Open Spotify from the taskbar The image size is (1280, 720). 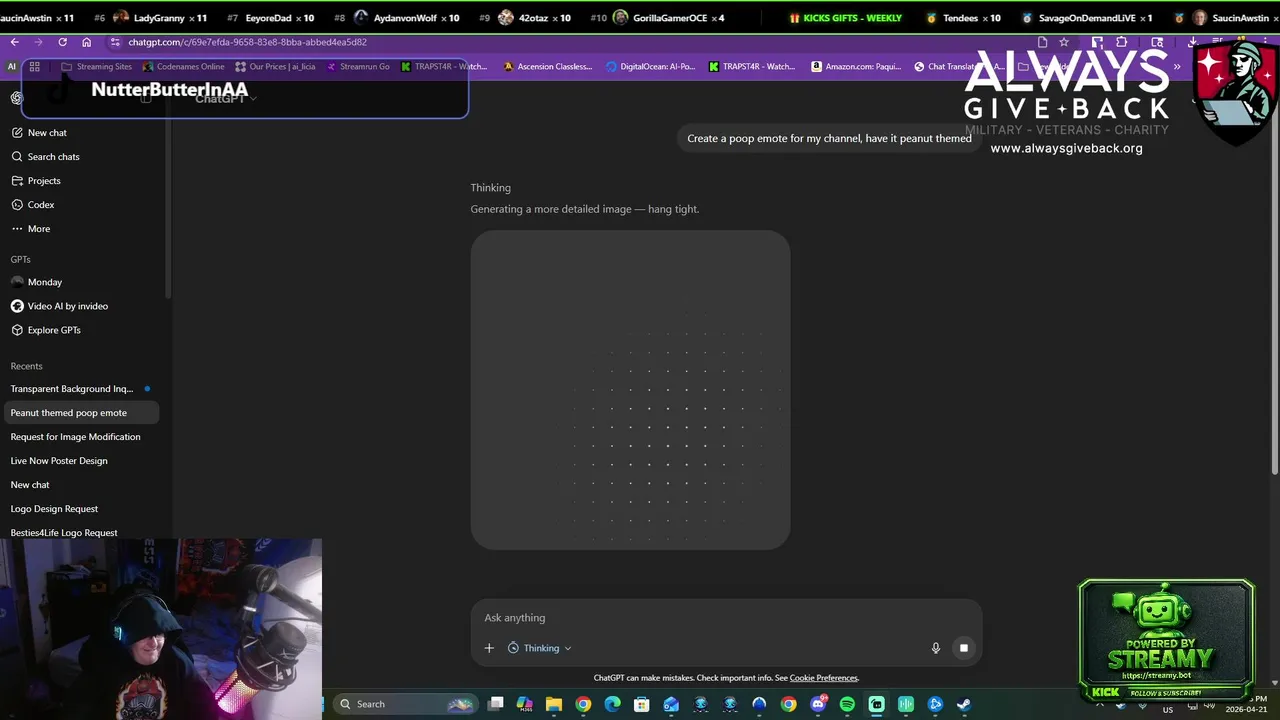[x=847, y=704]
